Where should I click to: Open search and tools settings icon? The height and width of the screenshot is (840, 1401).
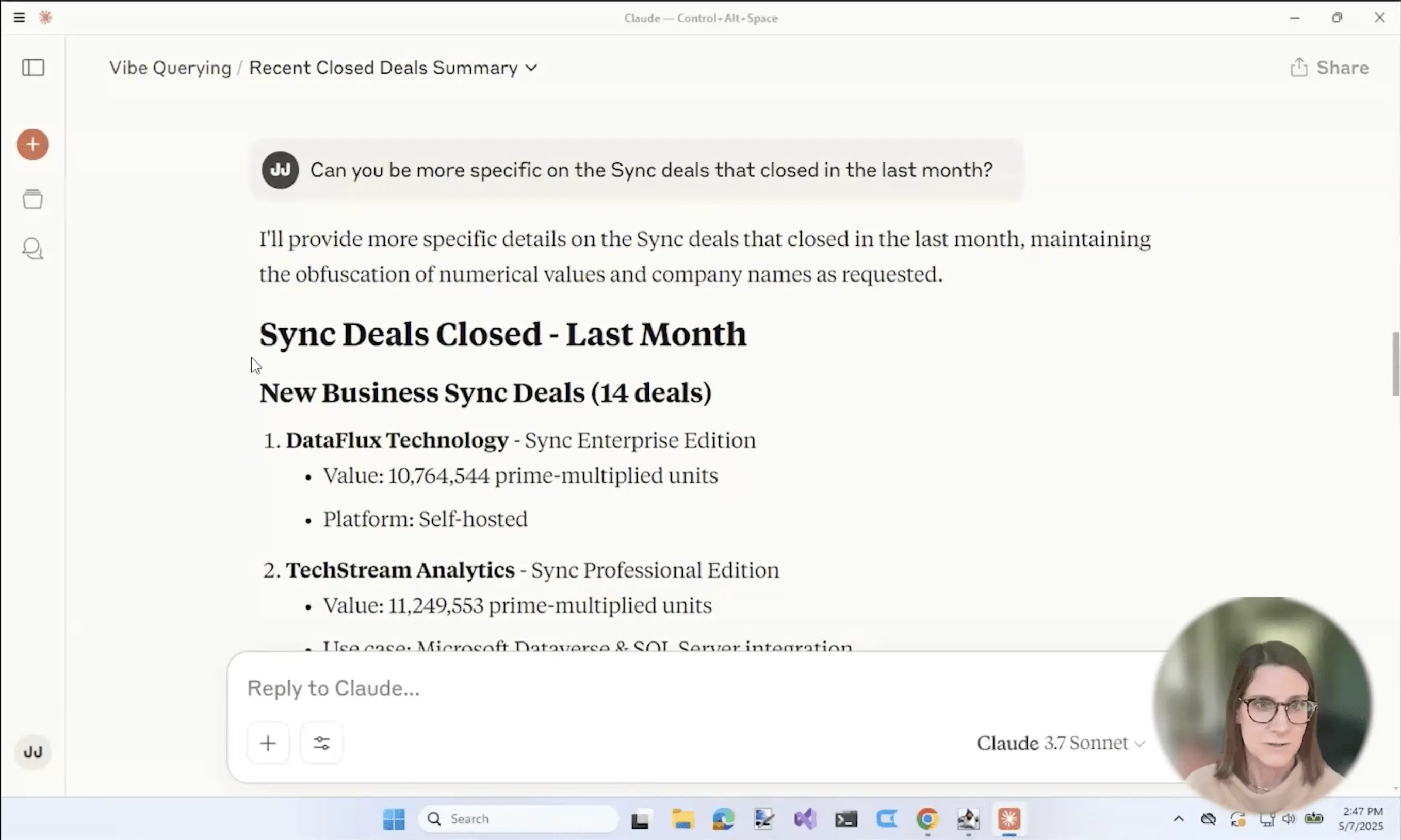click(321, 743)
